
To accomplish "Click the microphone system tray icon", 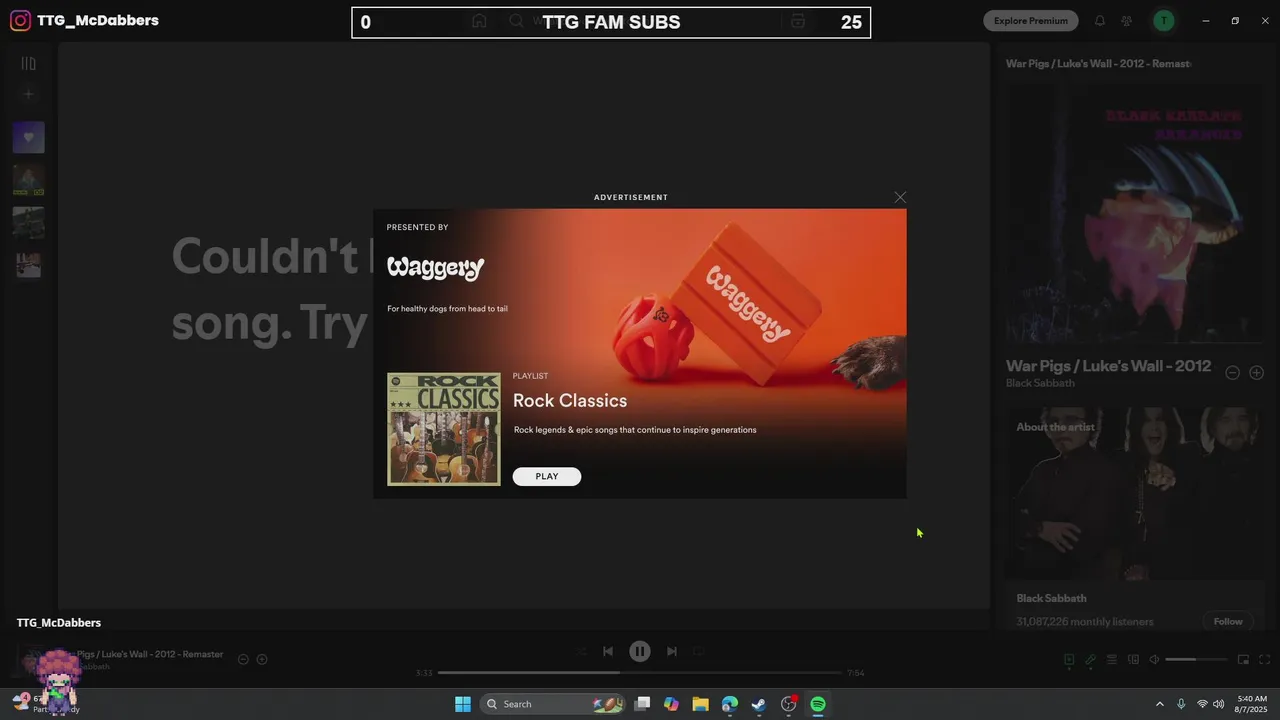I will [x=1181, y=704].
